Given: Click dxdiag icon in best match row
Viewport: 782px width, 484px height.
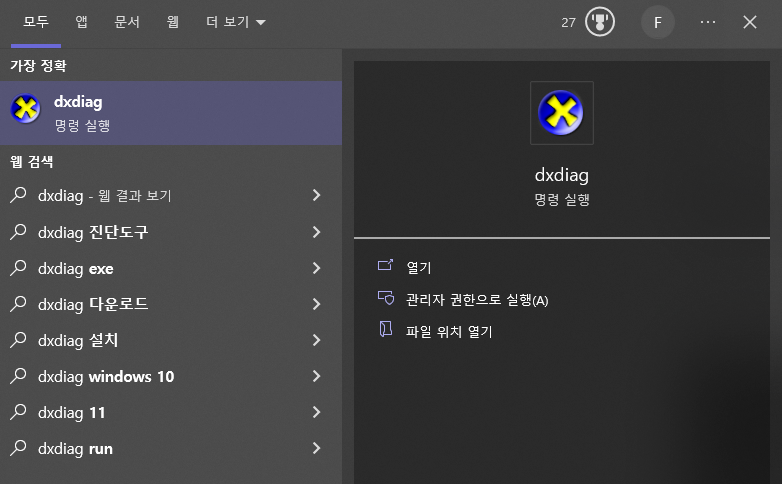Looking at the screenshot, I should click(x=25, y=109).
